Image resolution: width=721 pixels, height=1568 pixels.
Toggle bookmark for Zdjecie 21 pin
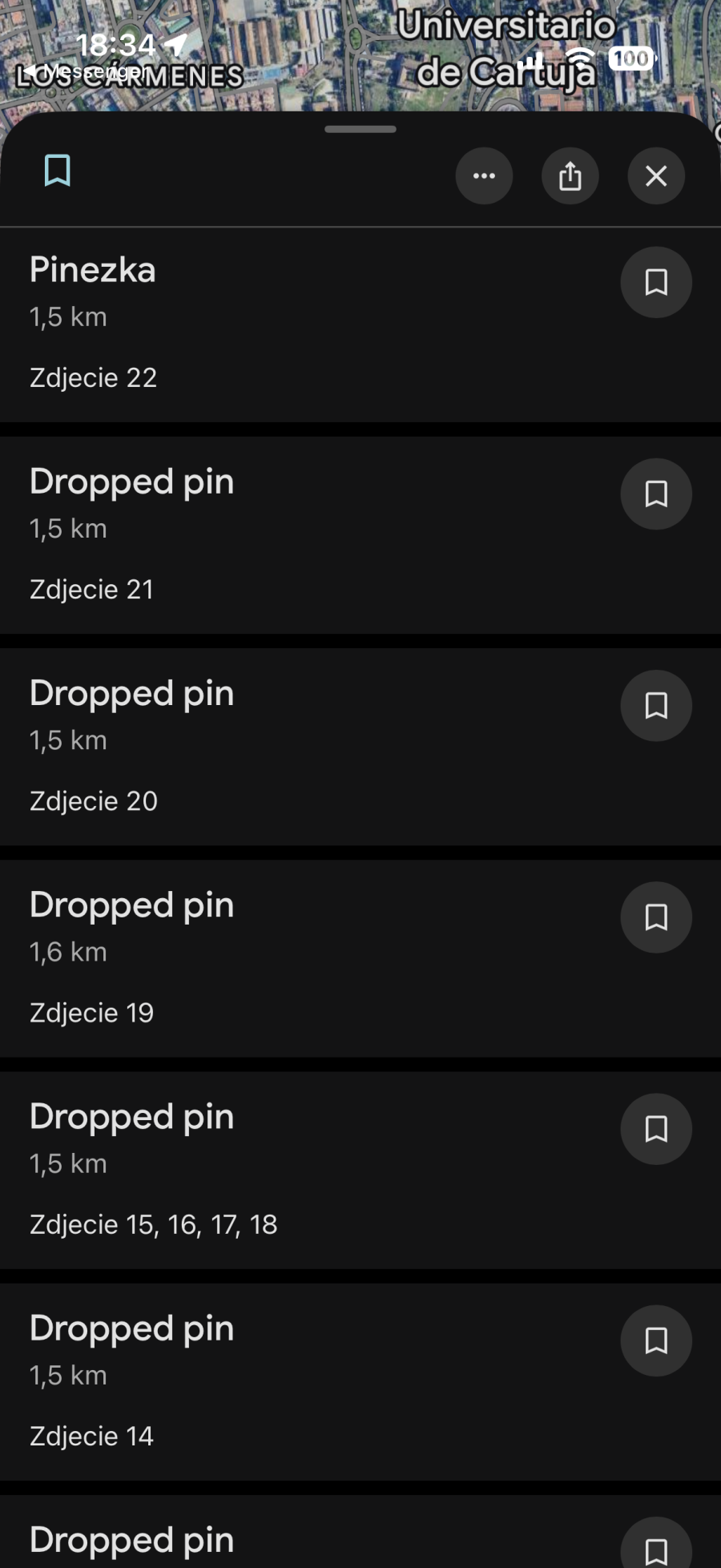click(x=655, y=494)
